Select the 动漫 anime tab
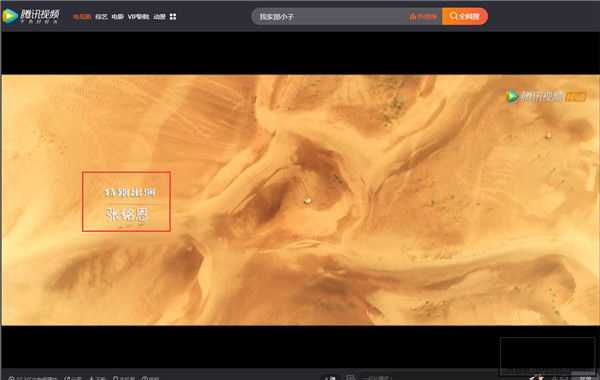This screenshot has width=600, height=380. (x=159, y=17)
